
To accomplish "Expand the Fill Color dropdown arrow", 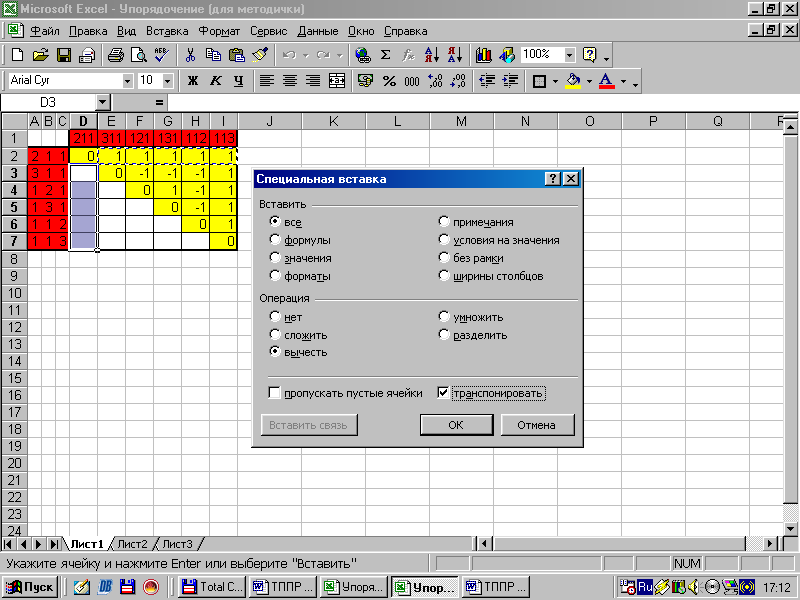I will tap(589, 81).
